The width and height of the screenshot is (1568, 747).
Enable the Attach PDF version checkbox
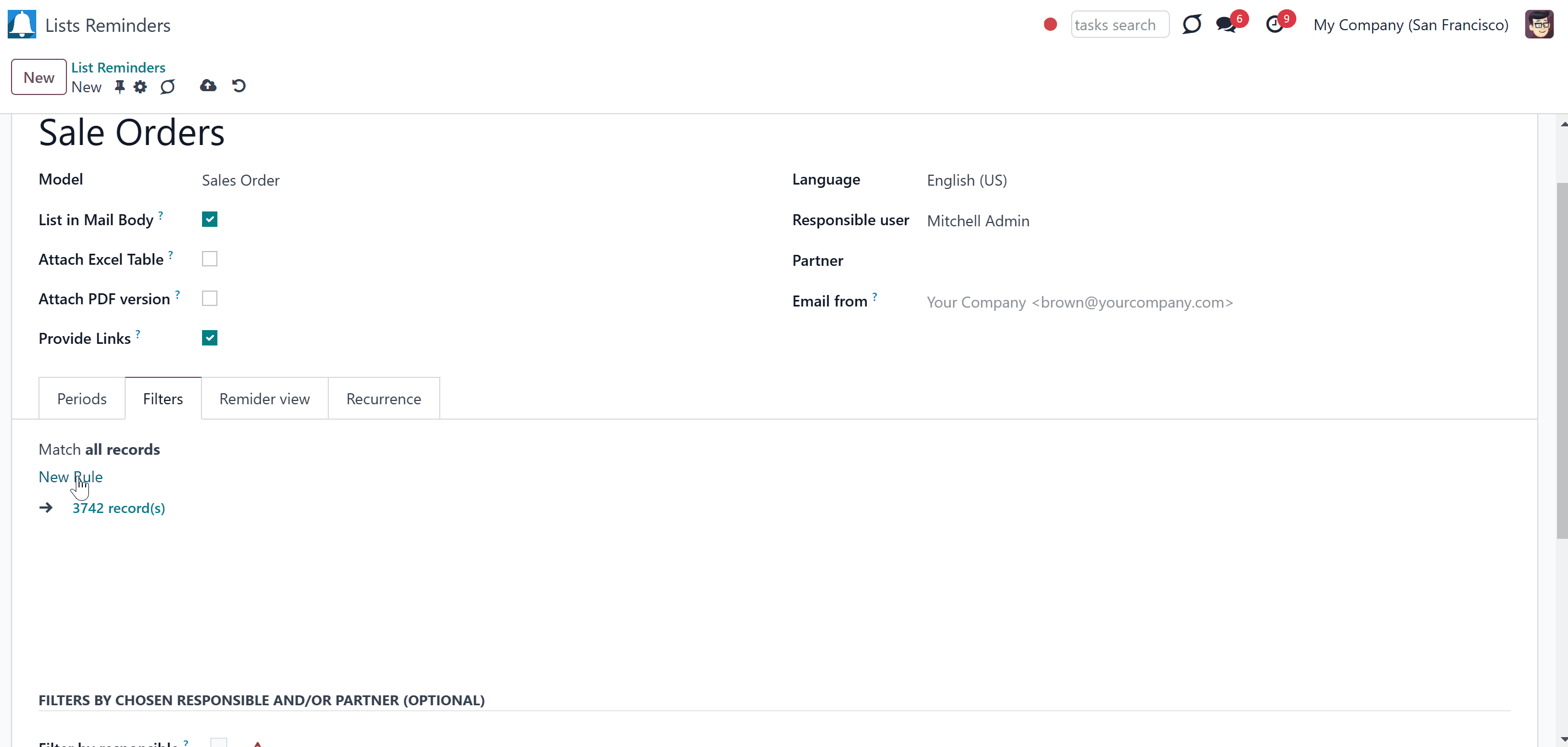tap(209, 298)
